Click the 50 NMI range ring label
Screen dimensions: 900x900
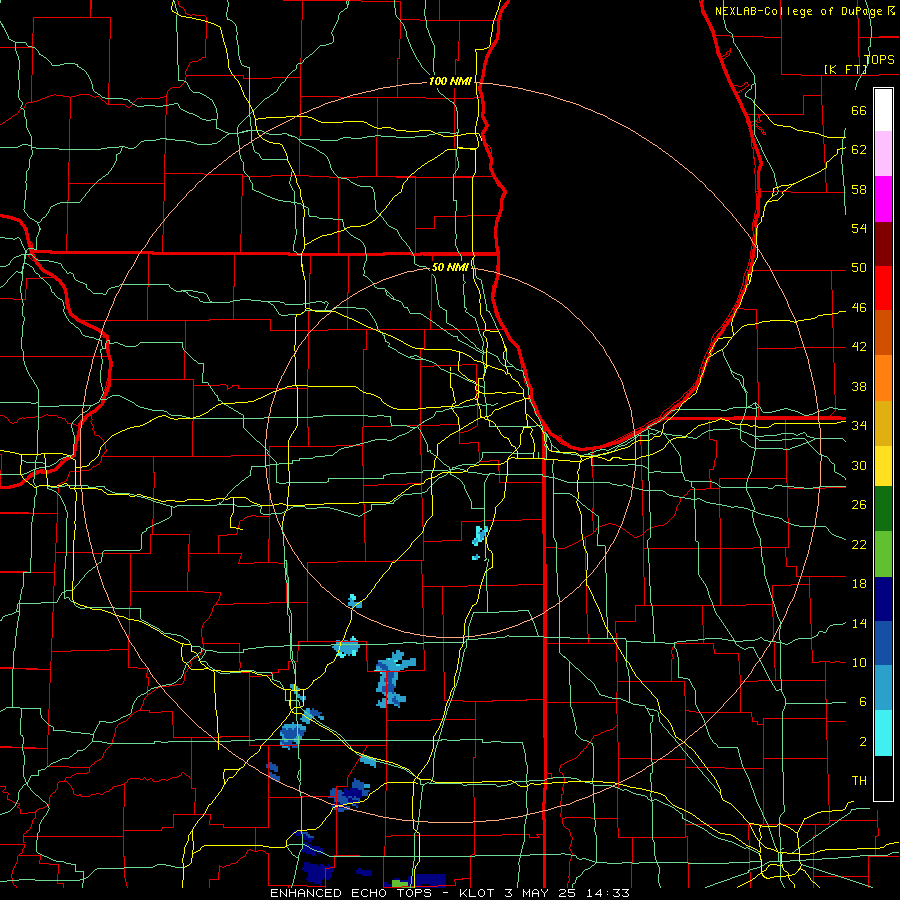coord(450,267)
